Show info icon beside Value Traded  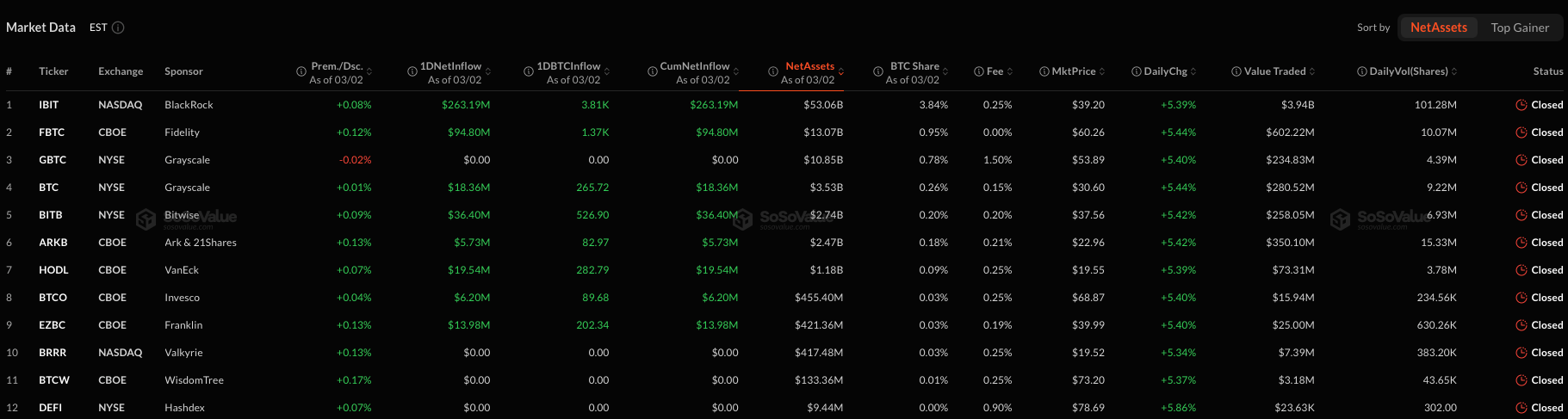(1236, 71)
